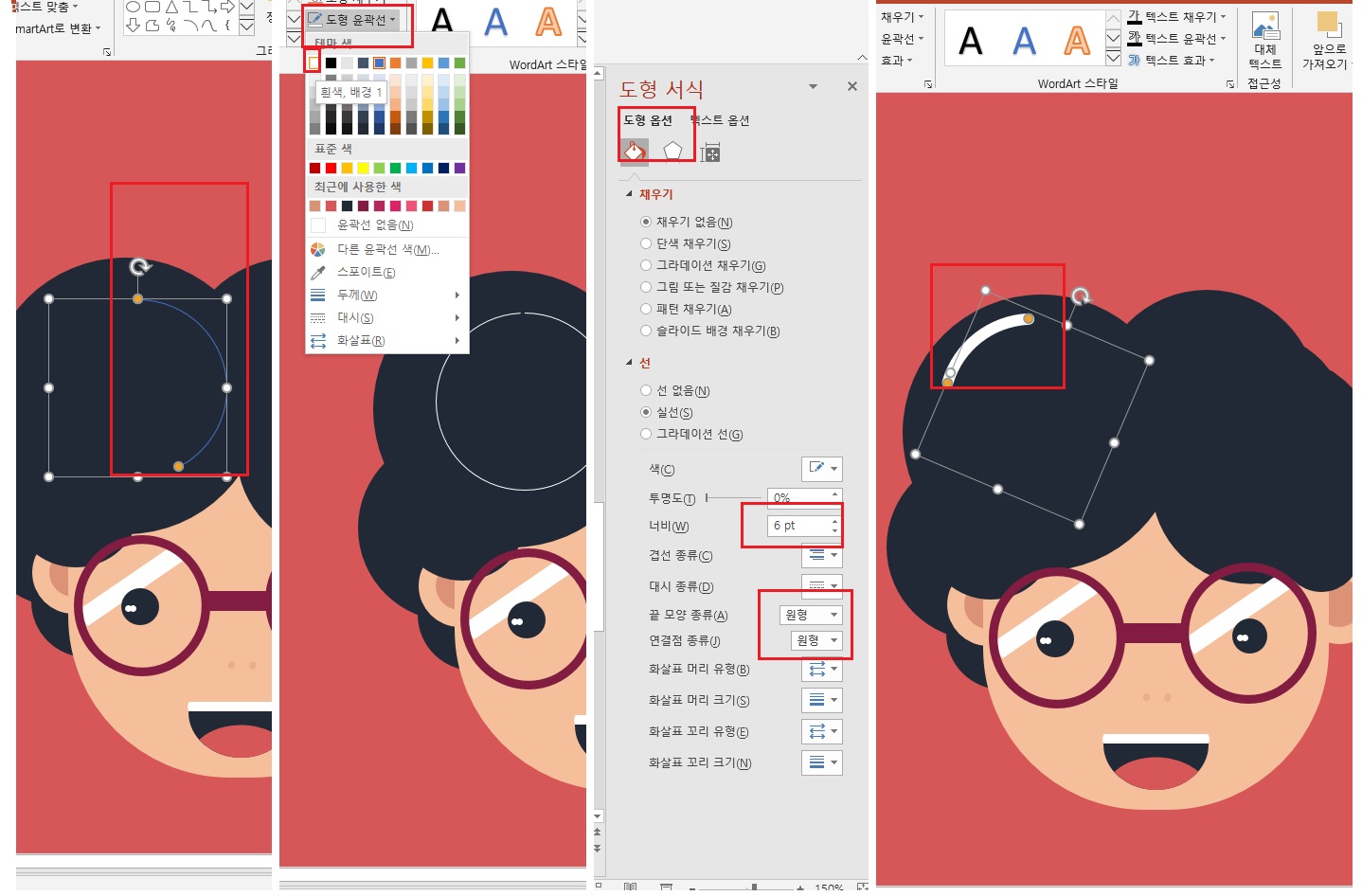The width and height of the screenshot is (1362, 896).
Task: Select 실선 solid line radio button
Action: (646, 412)
